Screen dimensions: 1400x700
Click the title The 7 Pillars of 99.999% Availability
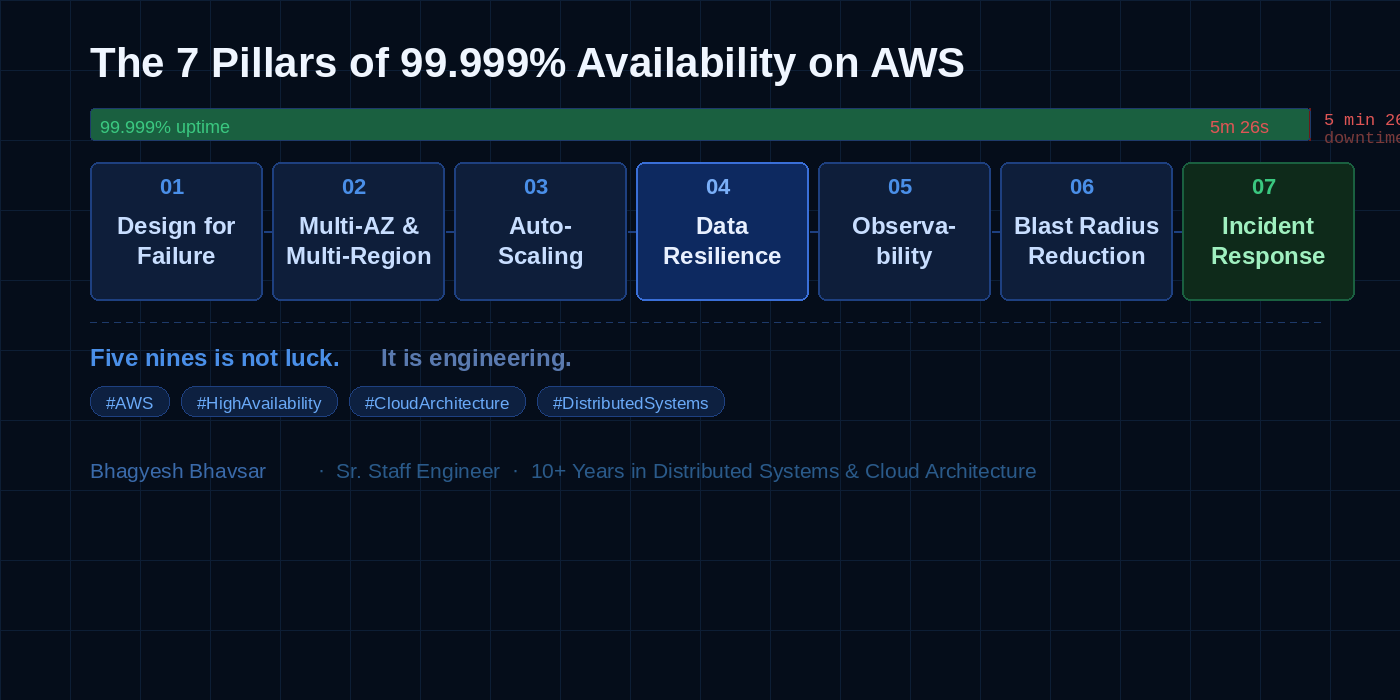click(x=527, y=63)
